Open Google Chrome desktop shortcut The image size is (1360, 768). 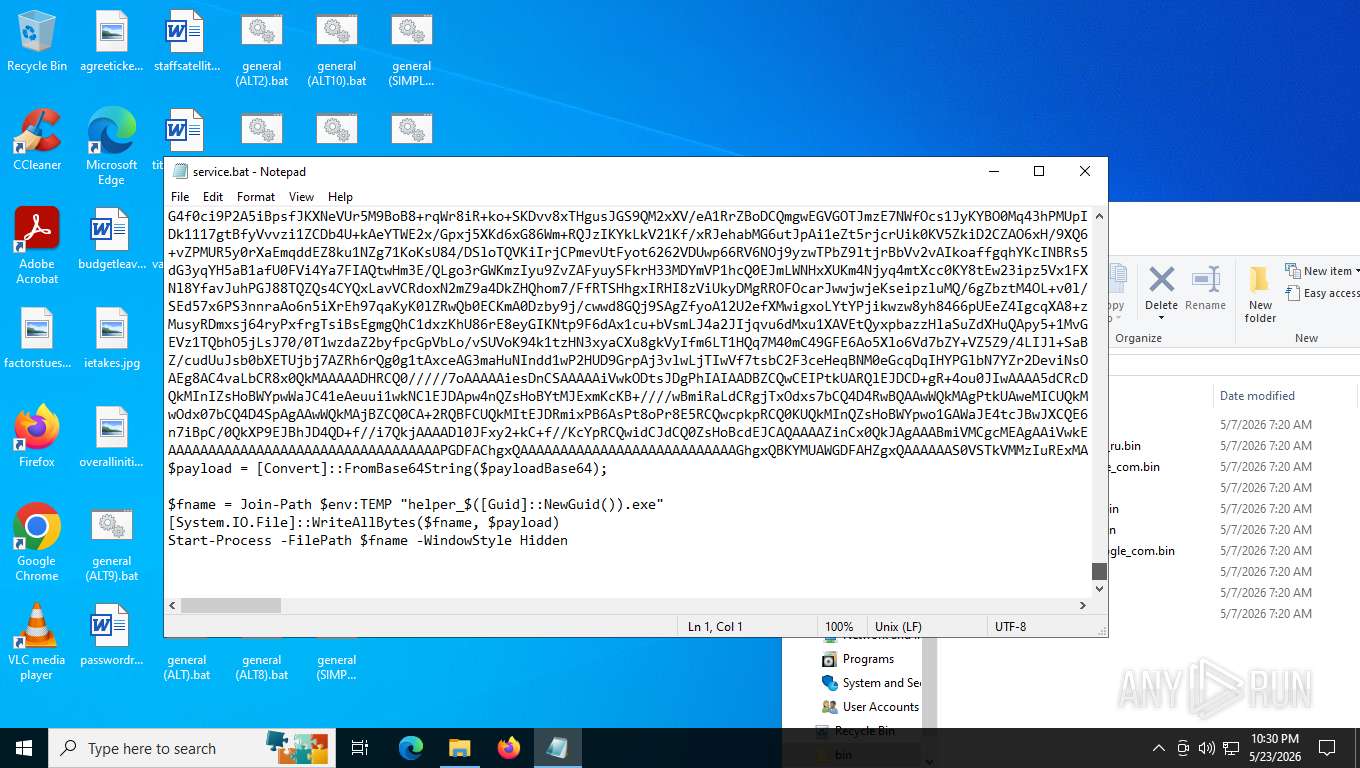(x=37, y=543)
